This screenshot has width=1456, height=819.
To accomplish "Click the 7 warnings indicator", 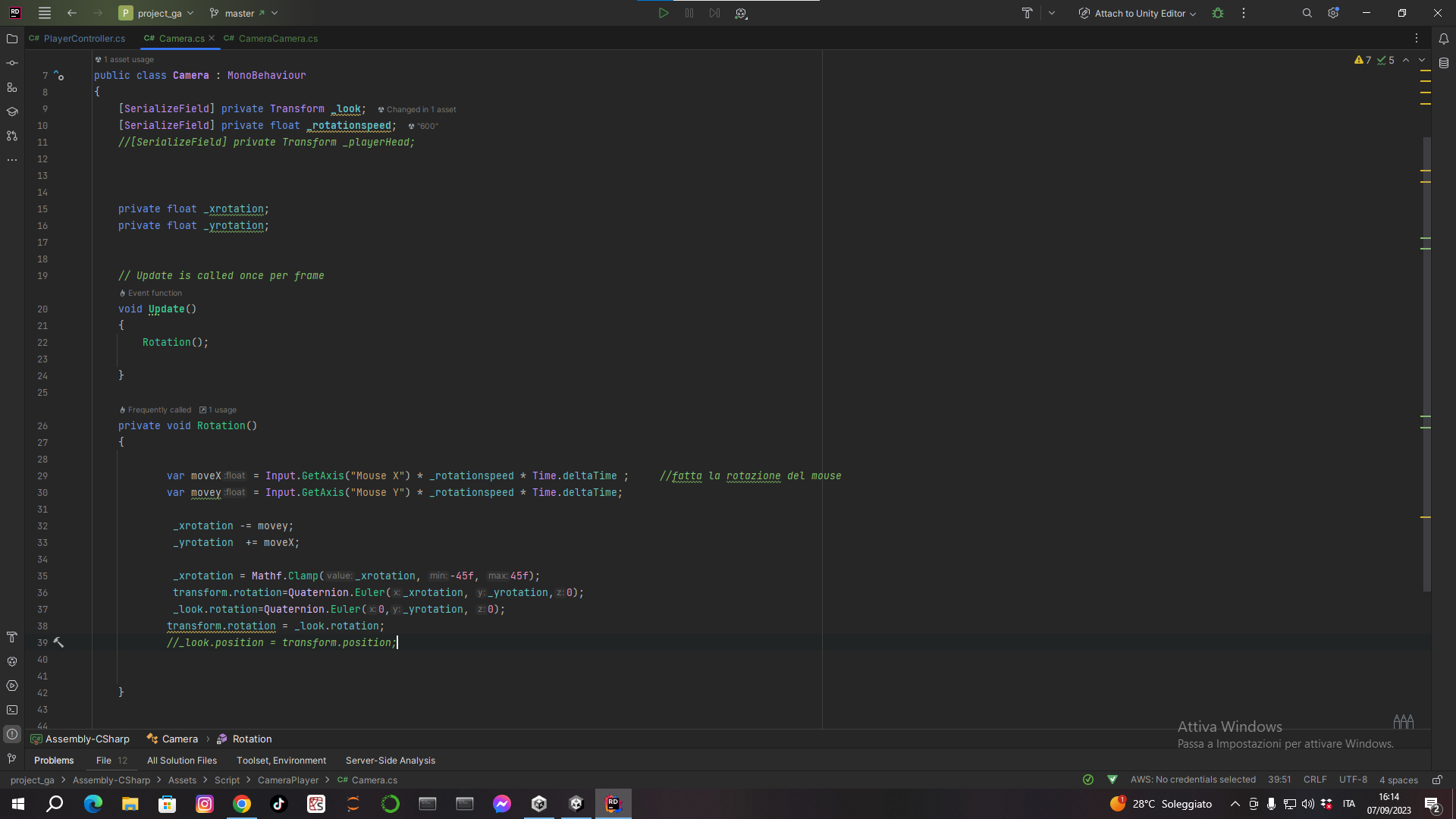I will click(1363, 60).
